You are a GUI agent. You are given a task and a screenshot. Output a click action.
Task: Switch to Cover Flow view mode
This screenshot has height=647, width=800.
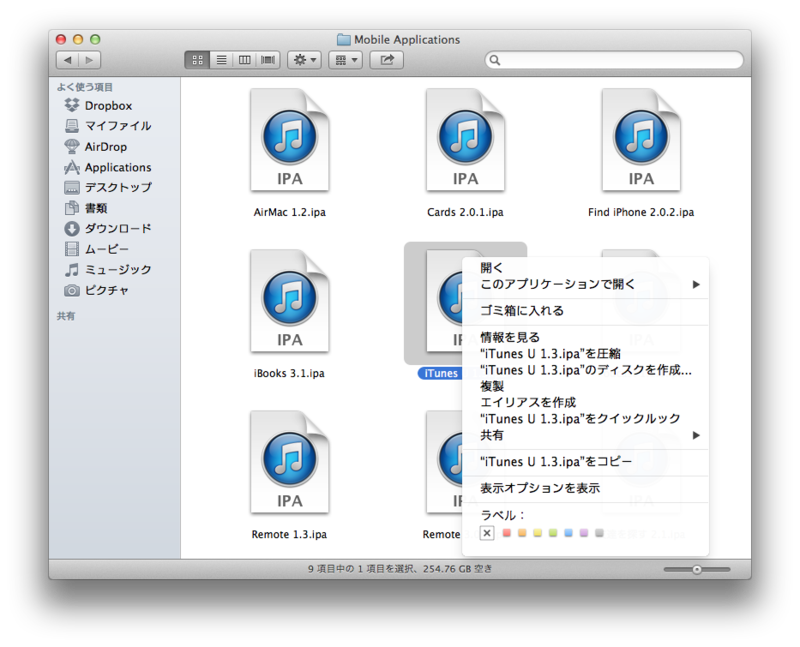click(267, 60)
